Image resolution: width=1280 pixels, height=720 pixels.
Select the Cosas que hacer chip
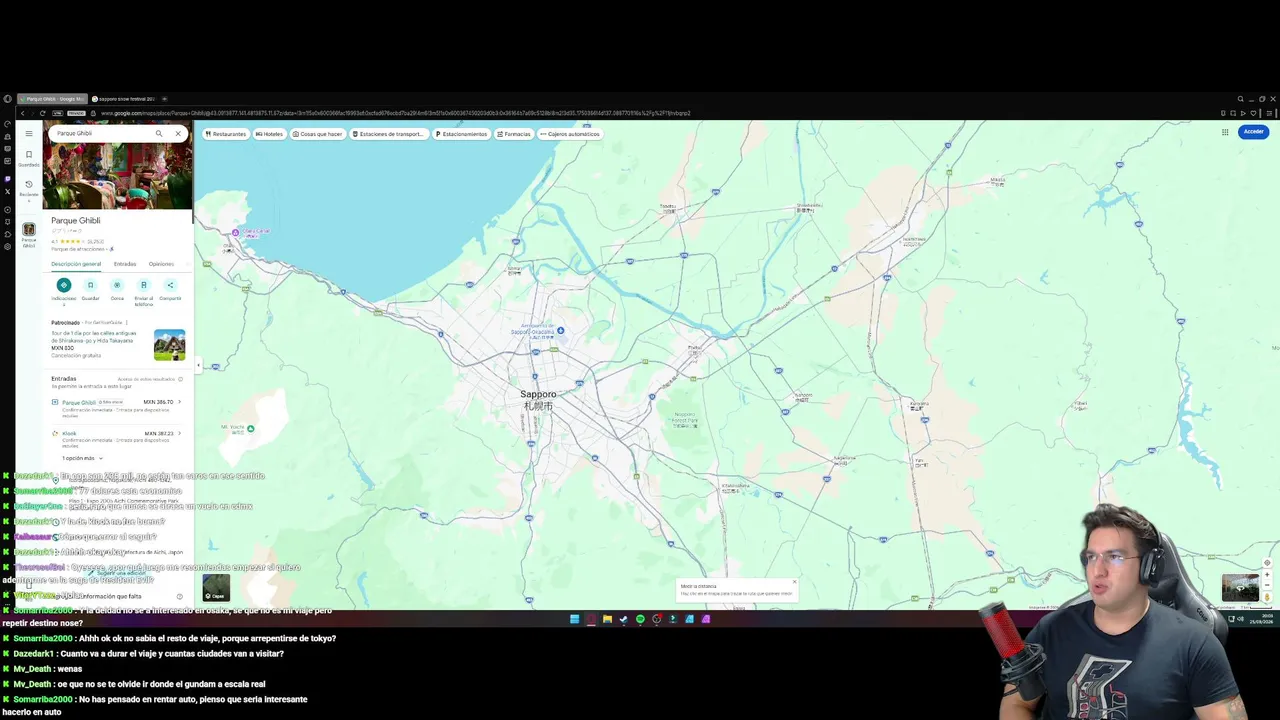tap(317, 134)
